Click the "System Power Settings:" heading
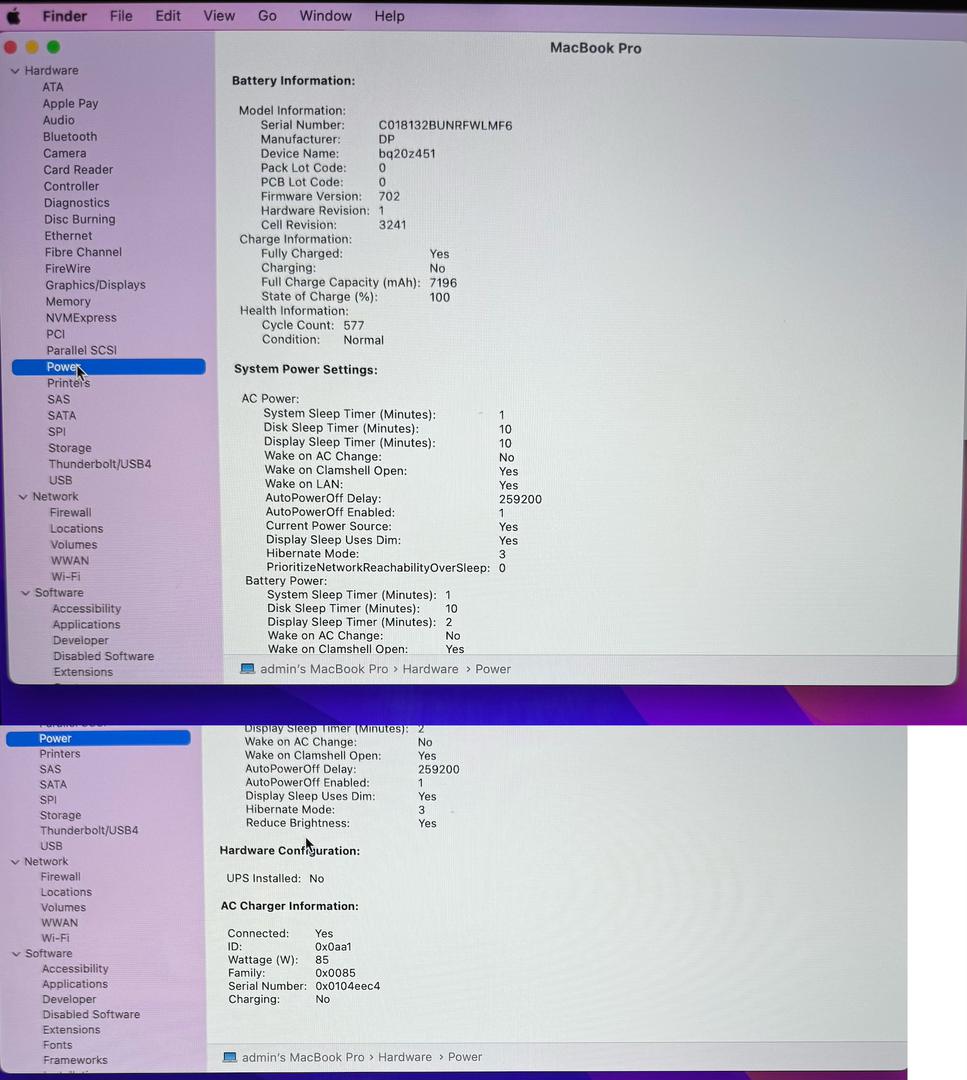The height and width of the screenshot is (1080, 967). pyautogui.click(x=306, y=370)
